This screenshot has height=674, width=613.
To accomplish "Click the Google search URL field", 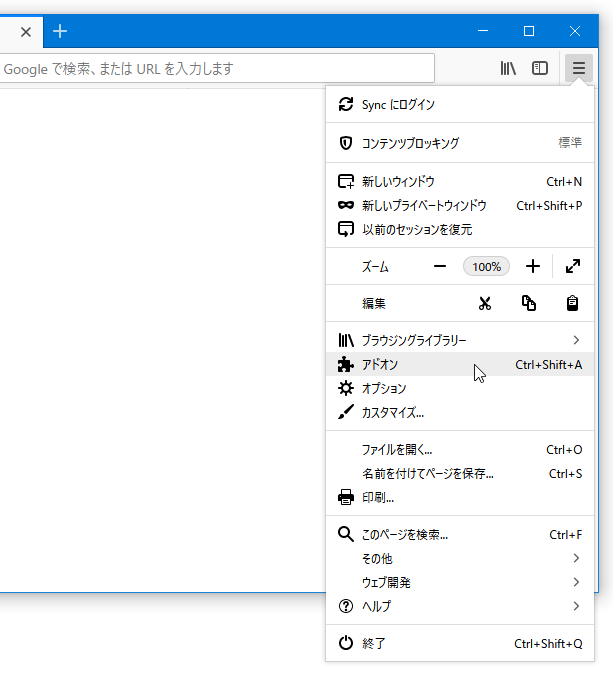I will click(x=217, y=68).
